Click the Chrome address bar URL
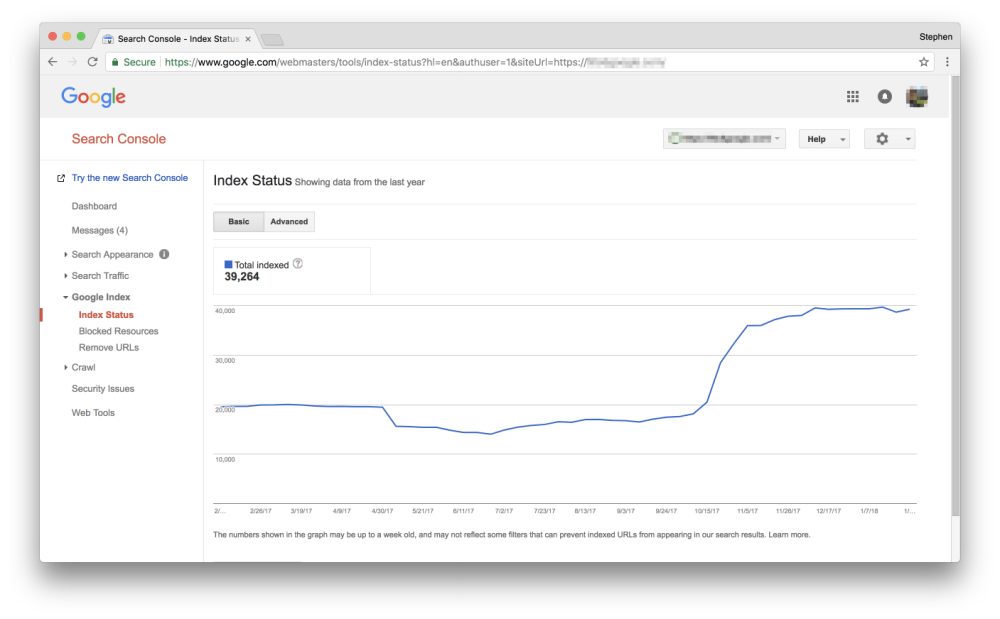The image size is (1000, 619). (x=400, y=62)
